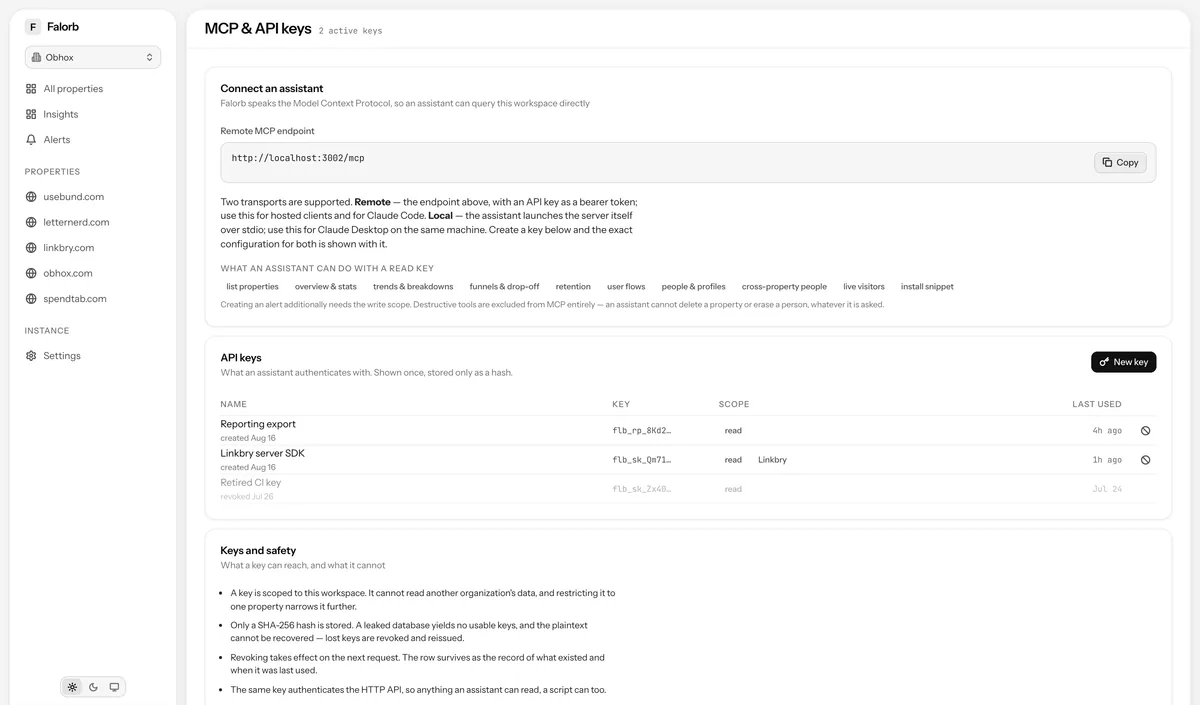The width and height of the screenshot is (1200, 705).
Task: Click the SCOPE column header
Action: click(x=734, y=404)
